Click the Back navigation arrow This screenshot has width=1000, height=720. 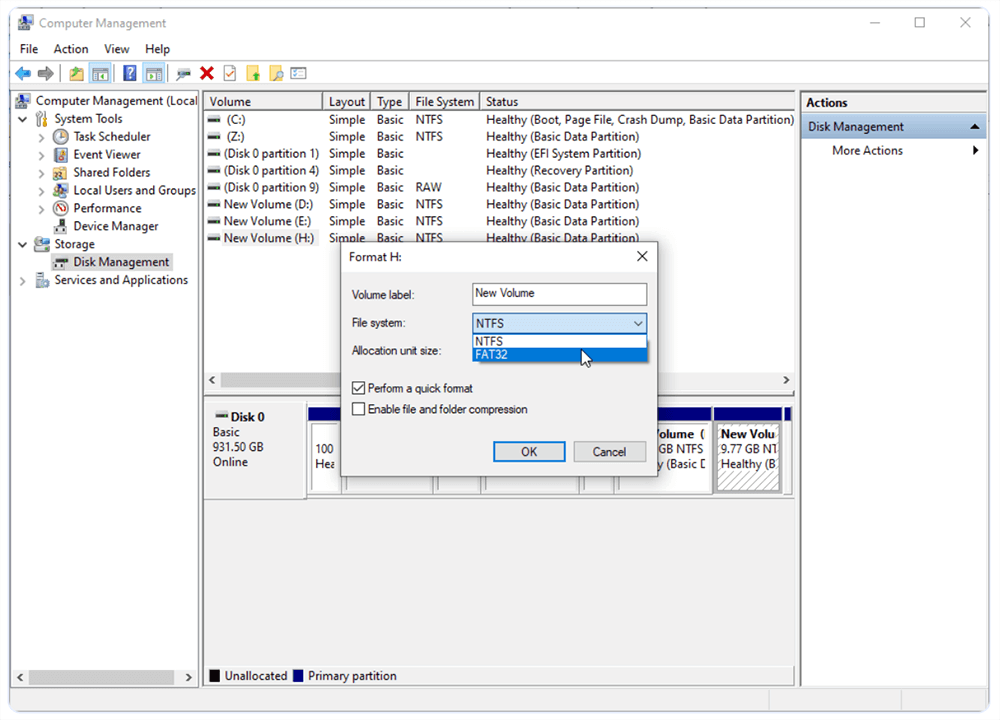point(23,72)
